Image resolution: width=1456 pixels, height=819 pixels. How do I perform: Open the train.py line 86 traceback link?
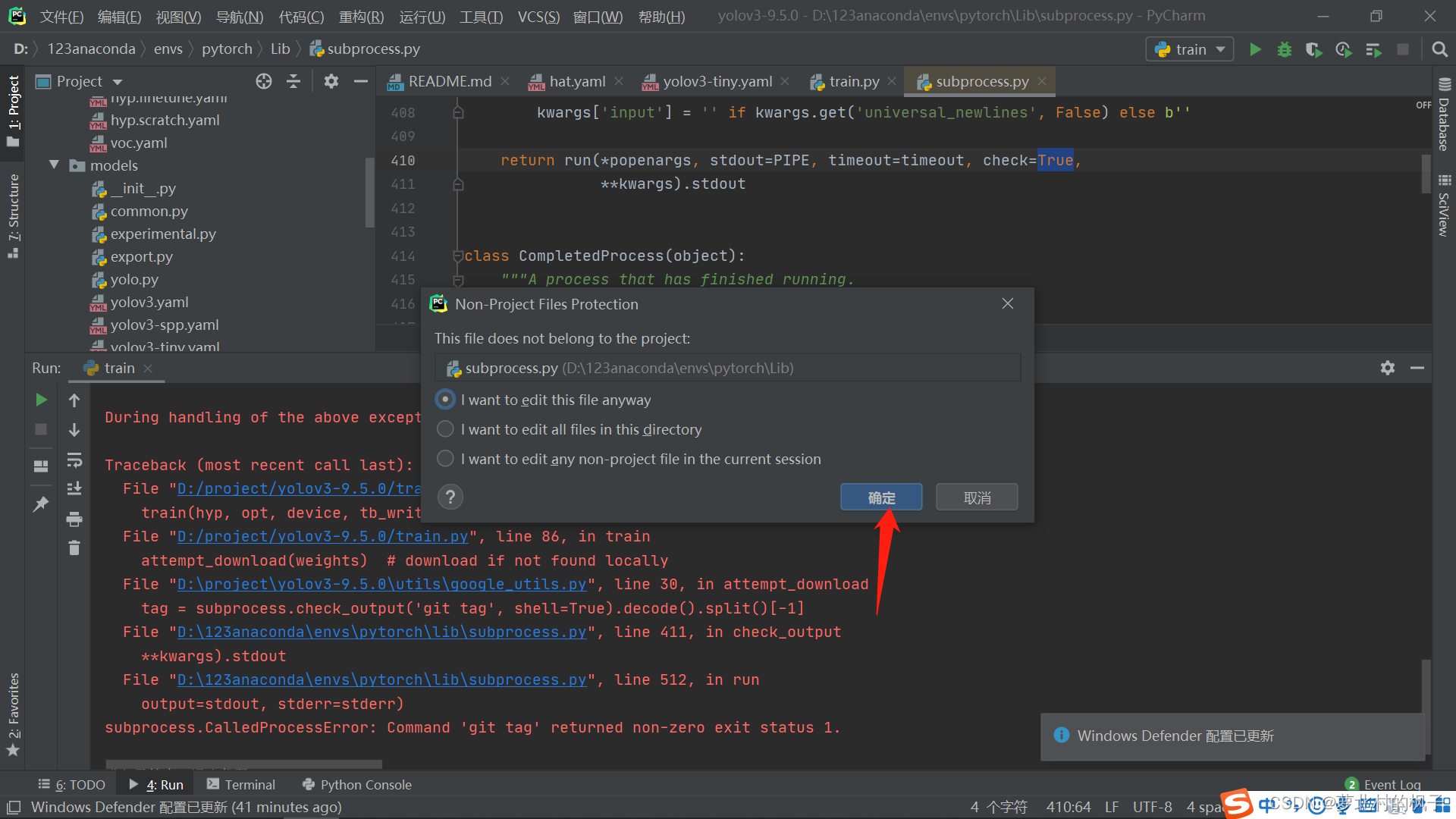coord(322,536)
